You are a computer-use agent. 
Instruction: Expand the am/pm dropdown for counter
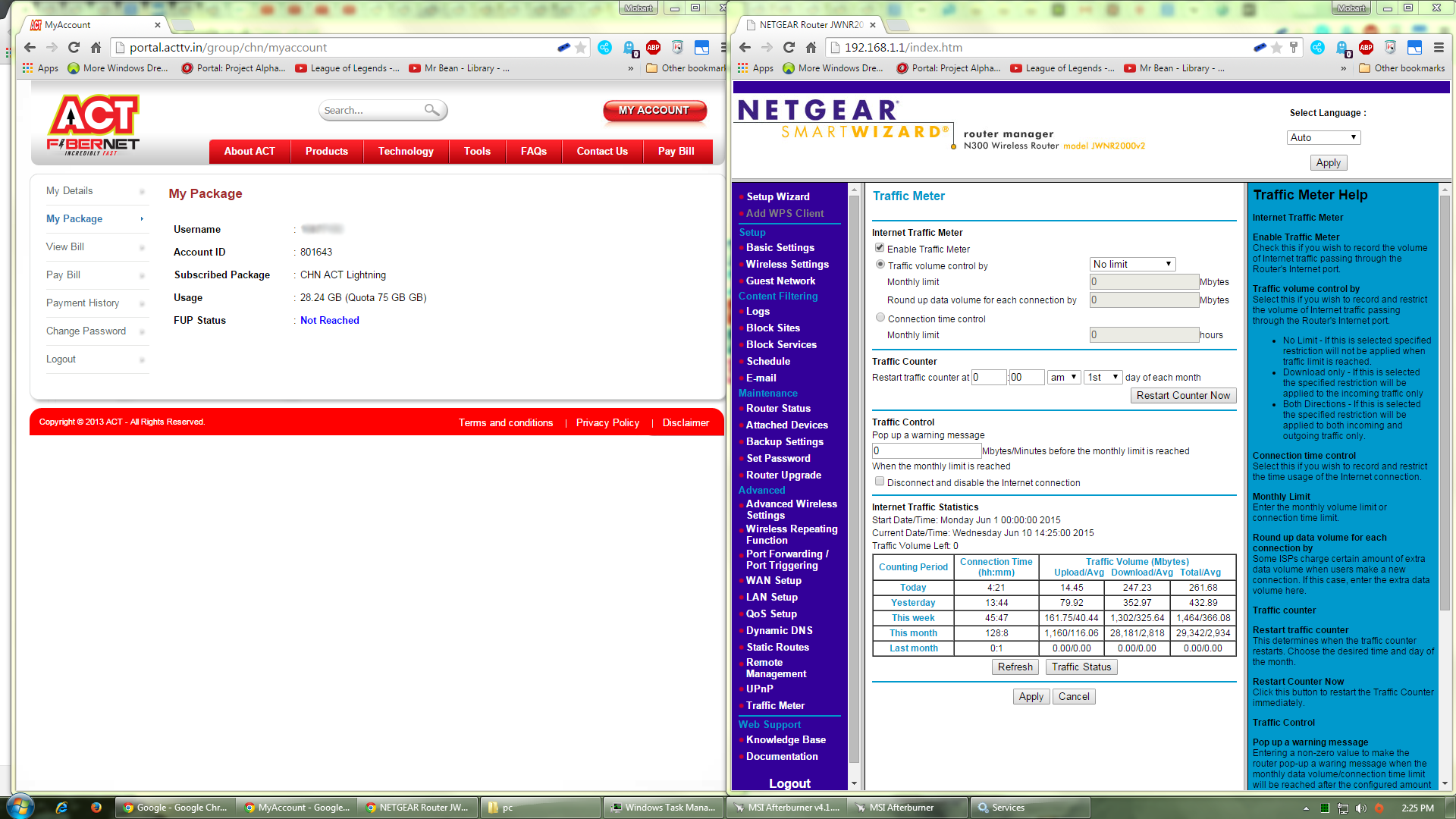click(1064, 377)
